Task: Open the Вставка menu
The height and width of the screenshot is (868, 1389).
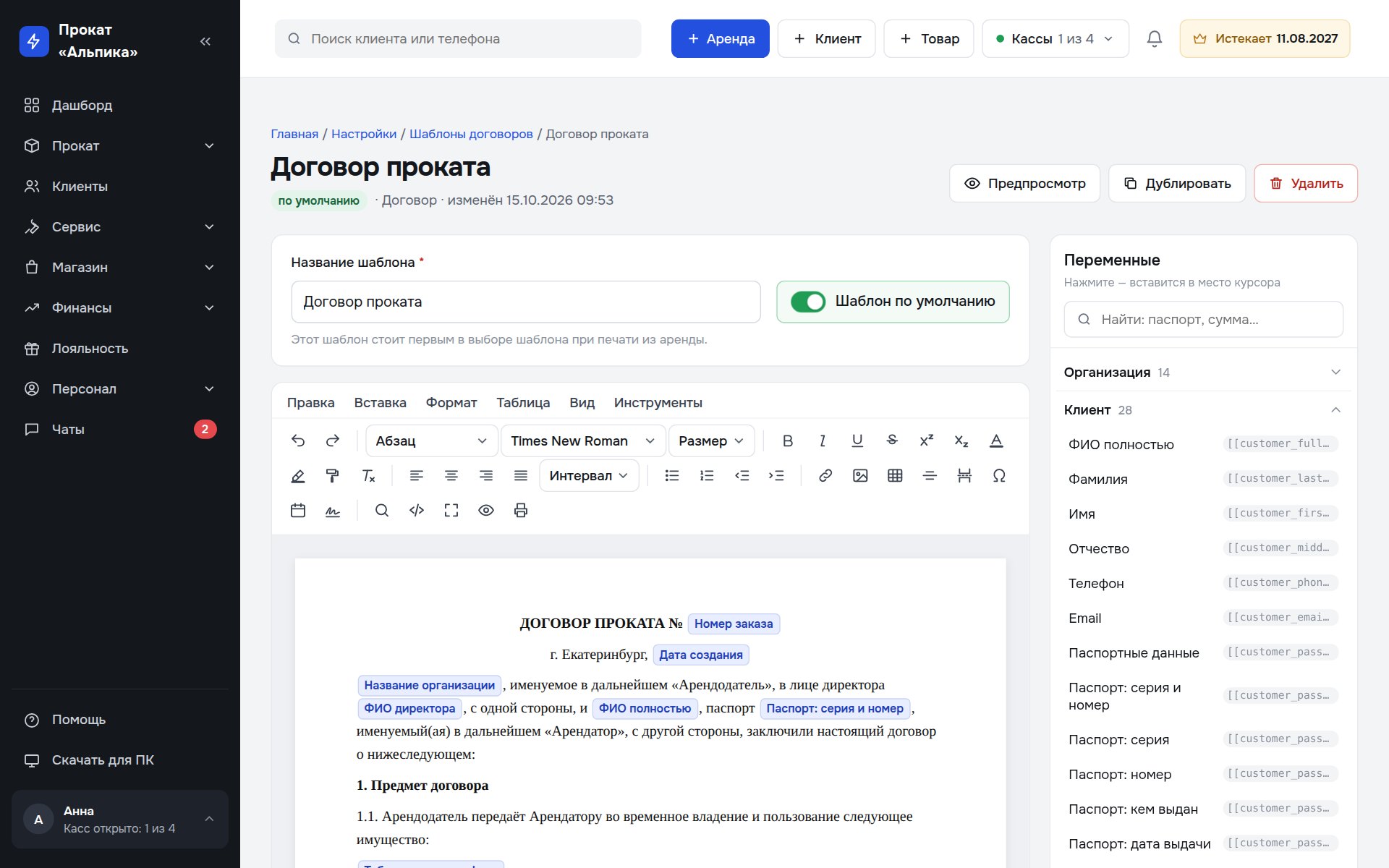Action: (380, 402)
